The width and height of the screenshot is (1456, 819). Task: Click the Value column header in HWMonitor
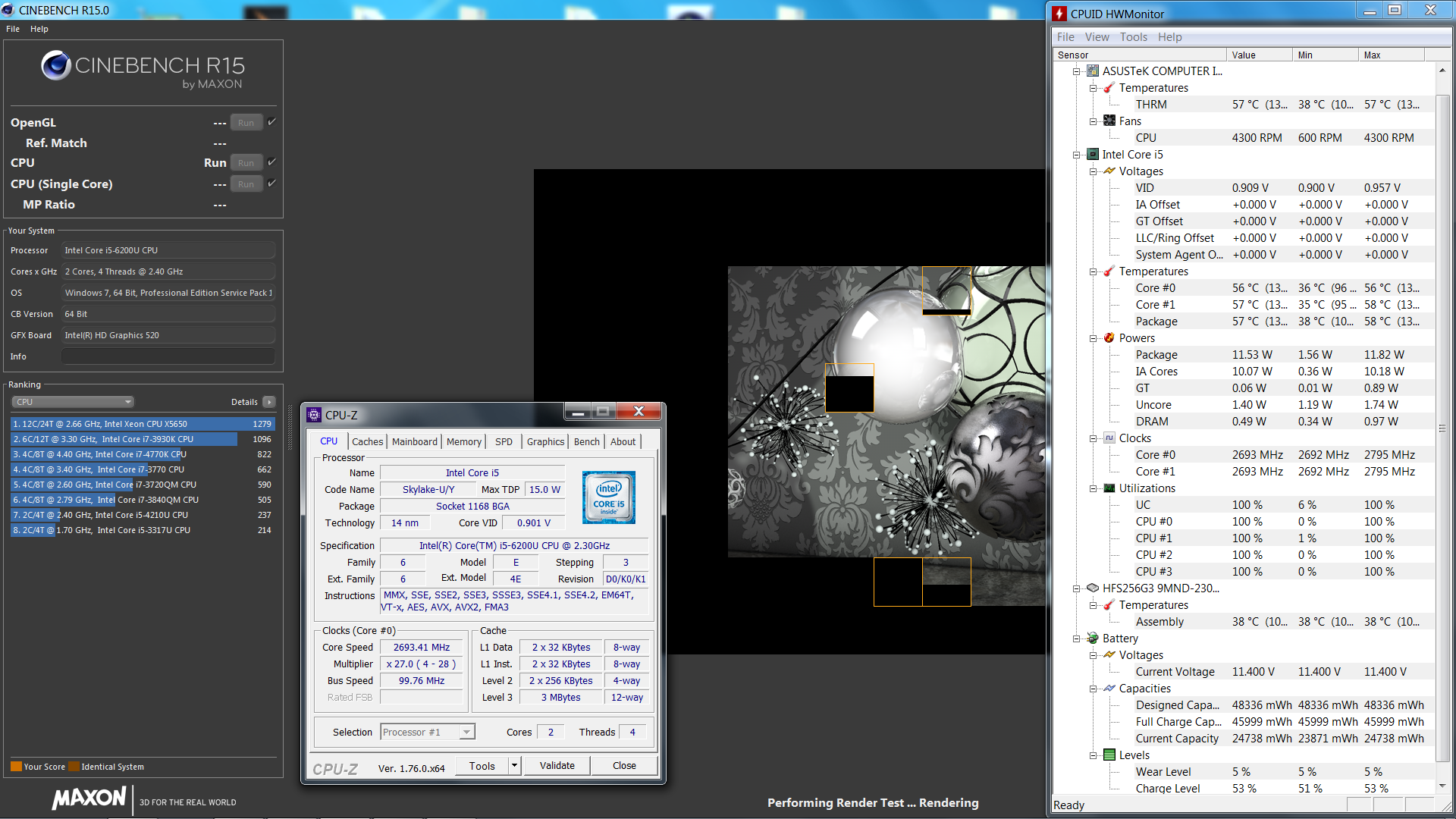[1259, 55]
